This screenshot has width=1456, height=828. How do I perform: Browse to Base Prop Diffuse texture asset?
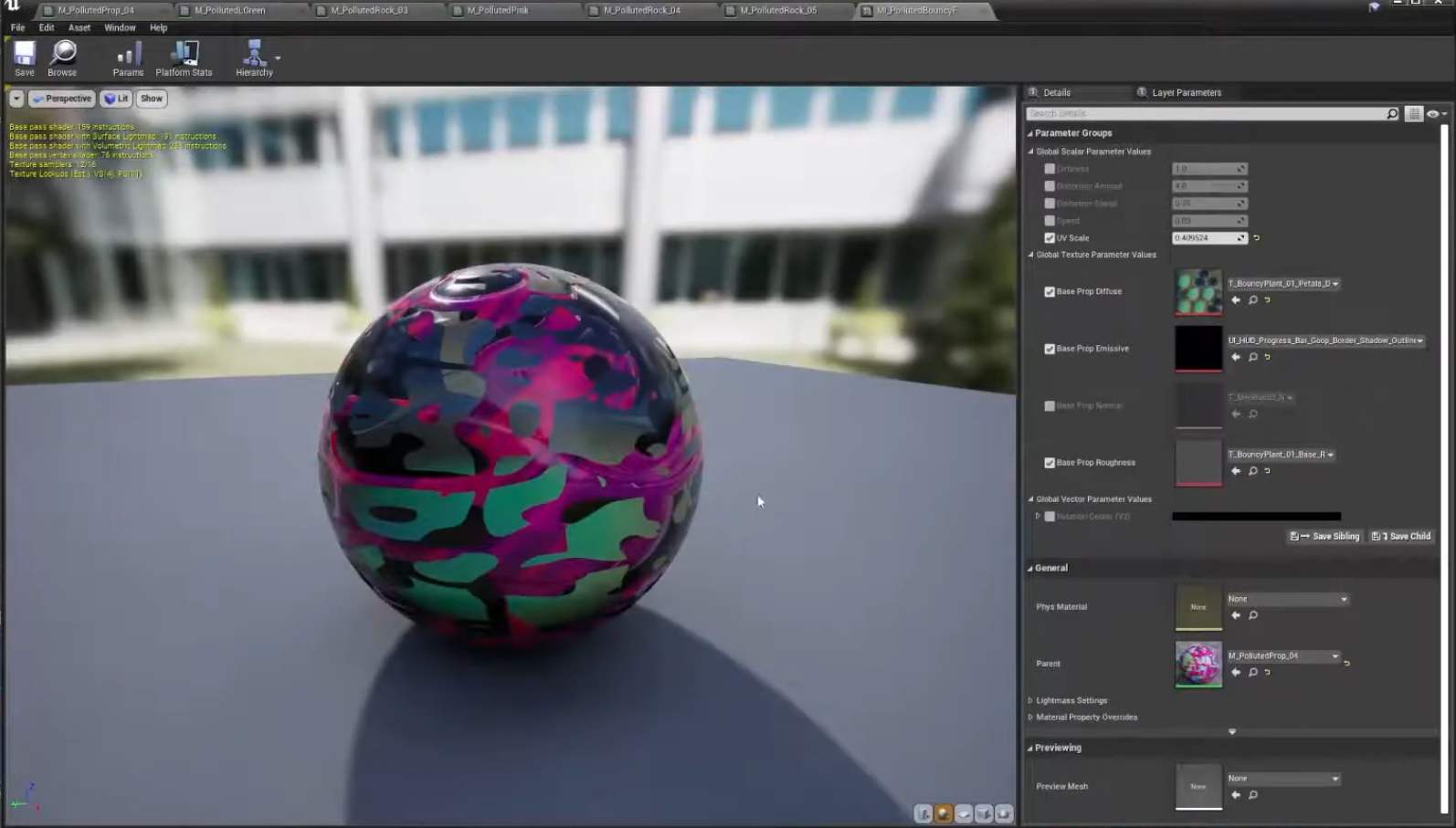coord(1253,300)
